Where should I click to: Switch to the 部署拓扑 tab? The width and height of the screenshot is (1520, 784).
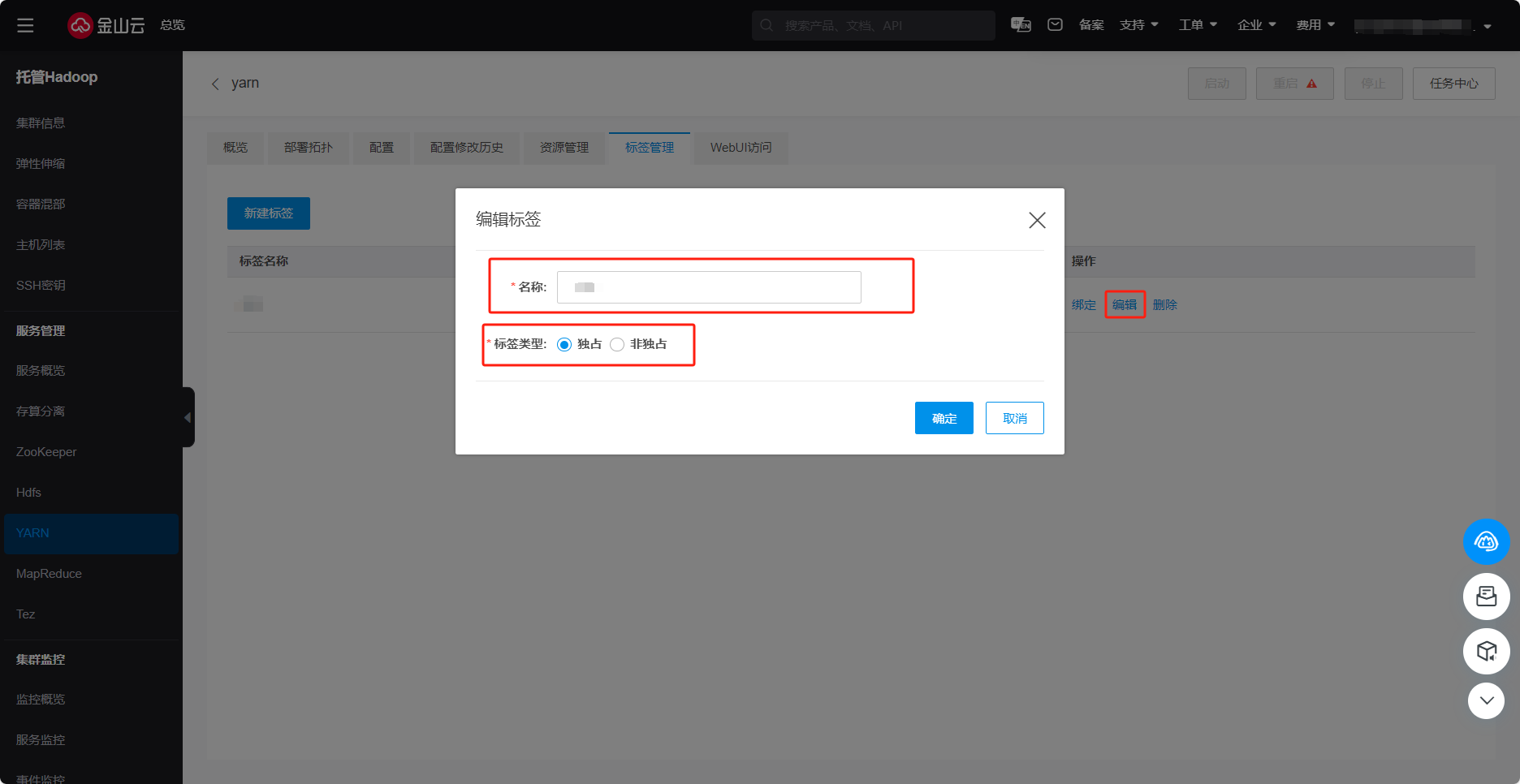(x=309, y=148)
